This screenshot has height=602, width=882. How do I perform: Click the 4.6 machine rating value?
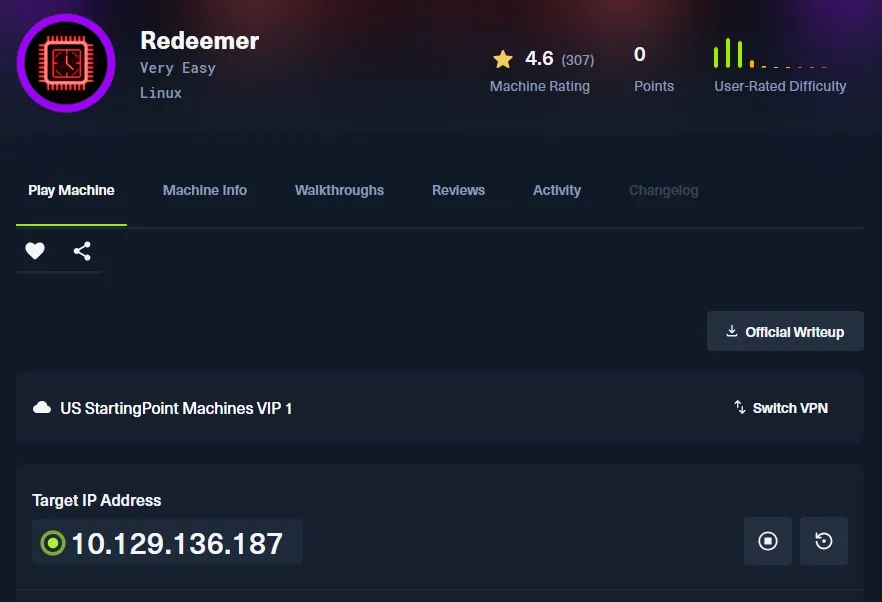539,59
